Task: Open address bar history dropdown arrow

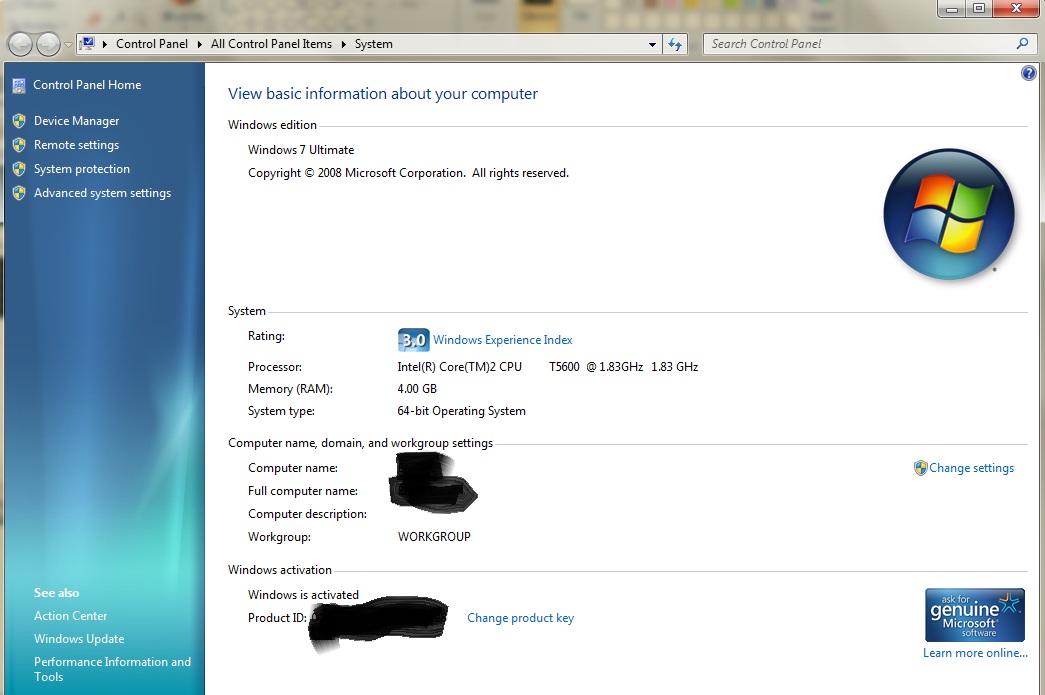Action: pos(652,45)
